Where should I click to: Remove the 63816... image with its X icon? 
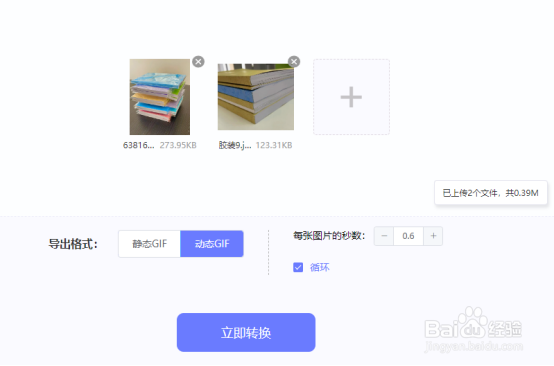pos(198,62)
